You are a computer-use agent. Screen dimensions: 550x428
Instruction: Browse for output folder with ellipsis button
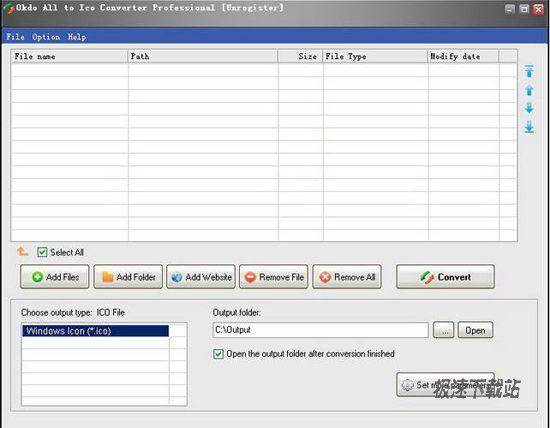[x=443, y=330]
